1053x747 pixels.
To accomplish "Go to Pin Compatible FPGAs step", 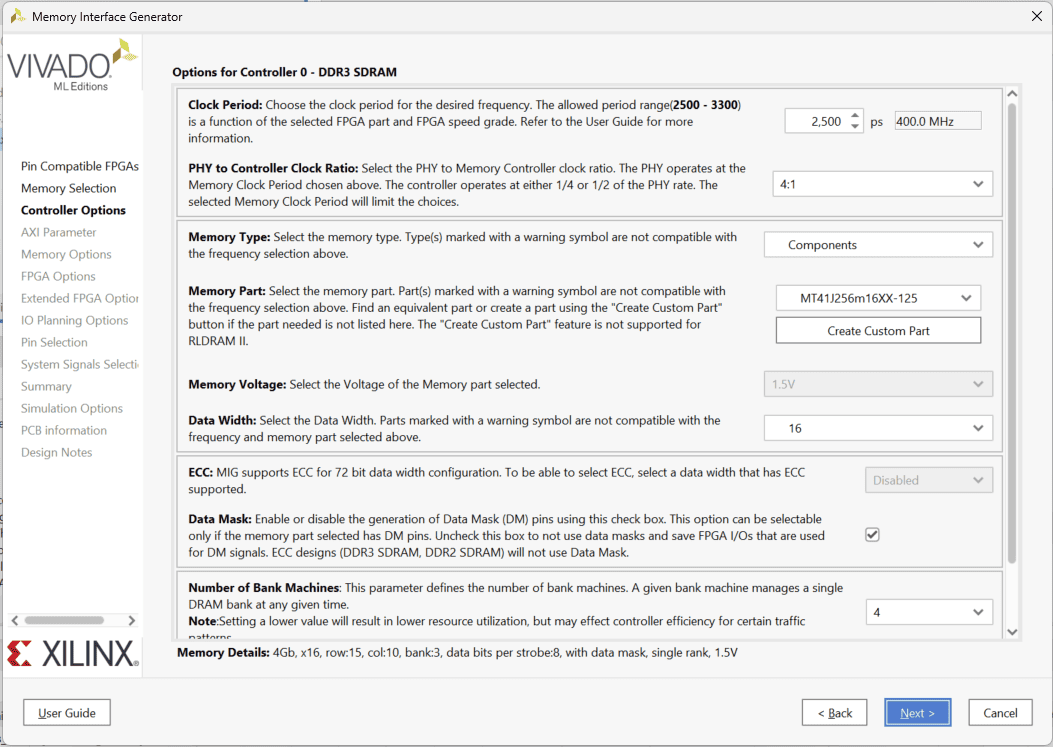I will [x=80, y=166].
